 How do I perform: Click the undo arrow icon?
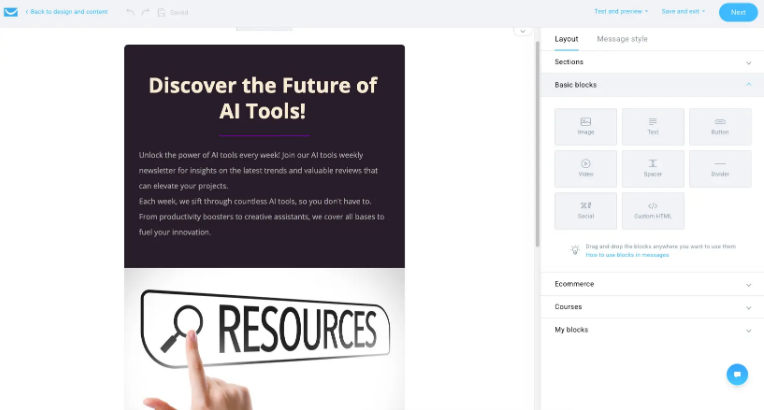[x=130, y=12]
